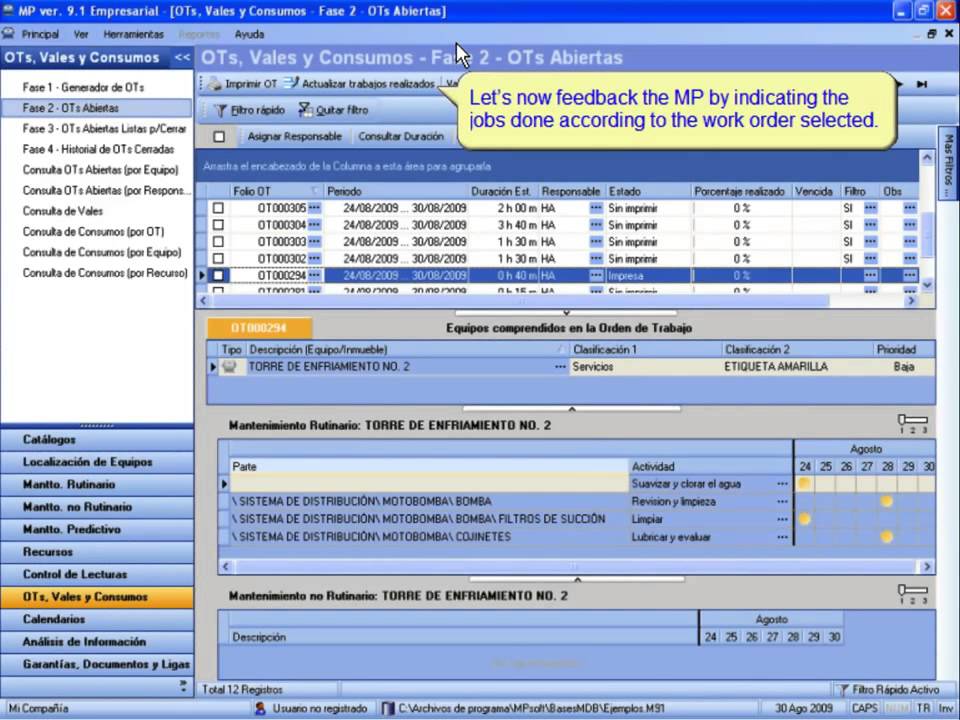
Task: Click database path book icon in status bar
Action: (x=388, y=708)
